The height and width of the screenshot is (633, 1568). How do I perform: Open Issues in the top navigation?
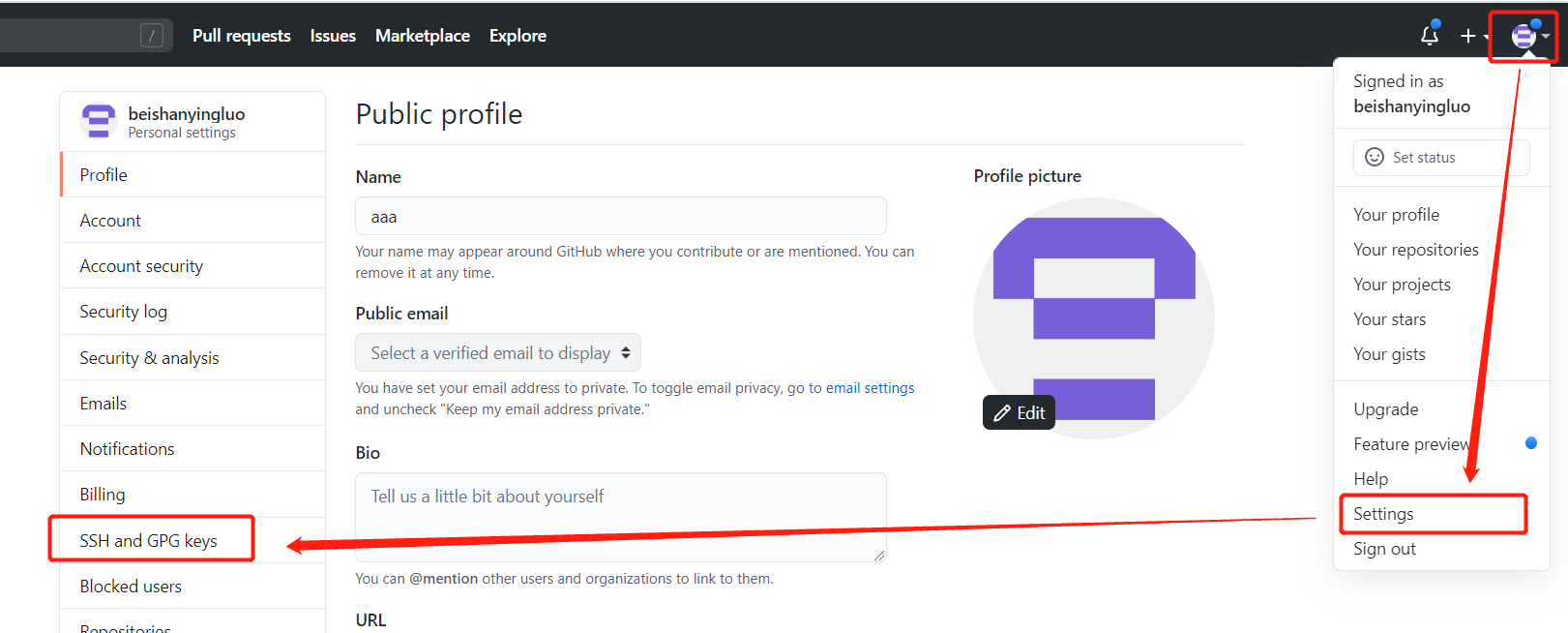pyautogui.click(x=333, y=36)
